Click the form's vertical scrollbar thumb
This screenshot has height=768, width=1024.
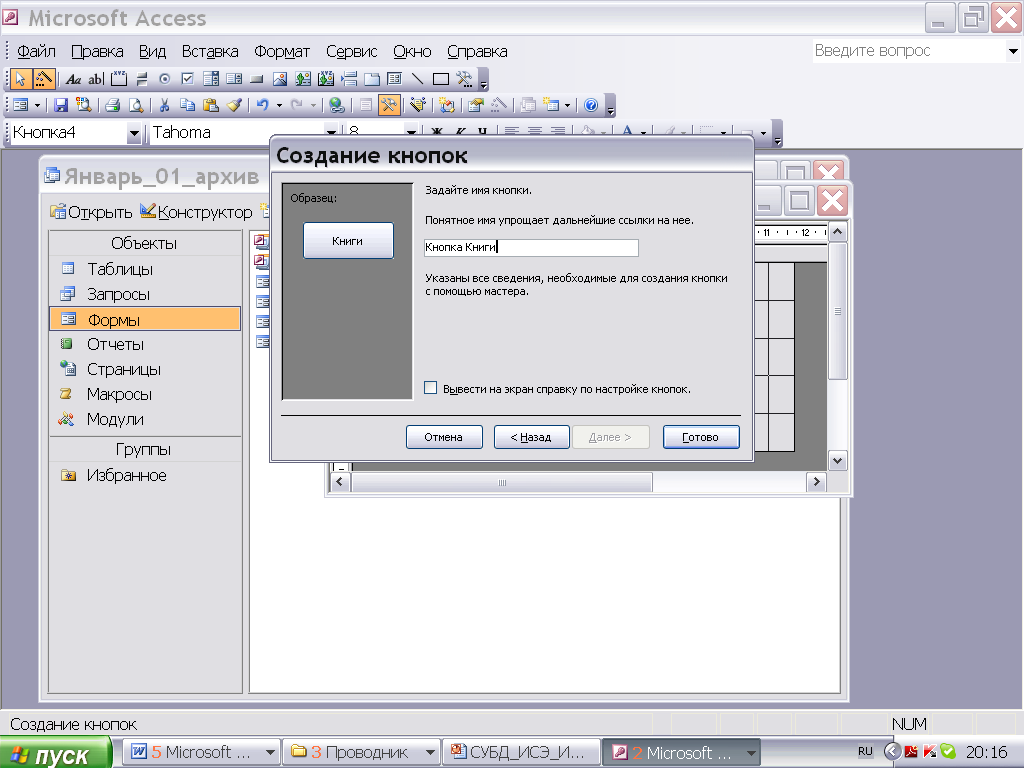(837, 311)
